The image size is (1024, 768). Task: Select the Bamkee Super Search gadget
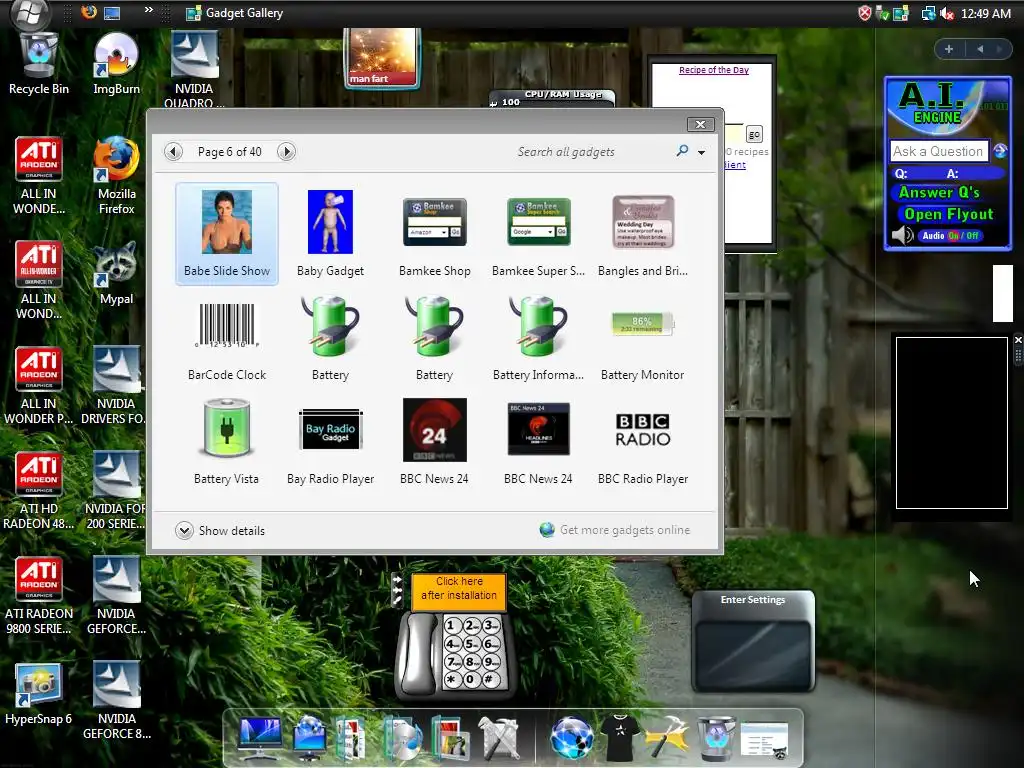539,234
